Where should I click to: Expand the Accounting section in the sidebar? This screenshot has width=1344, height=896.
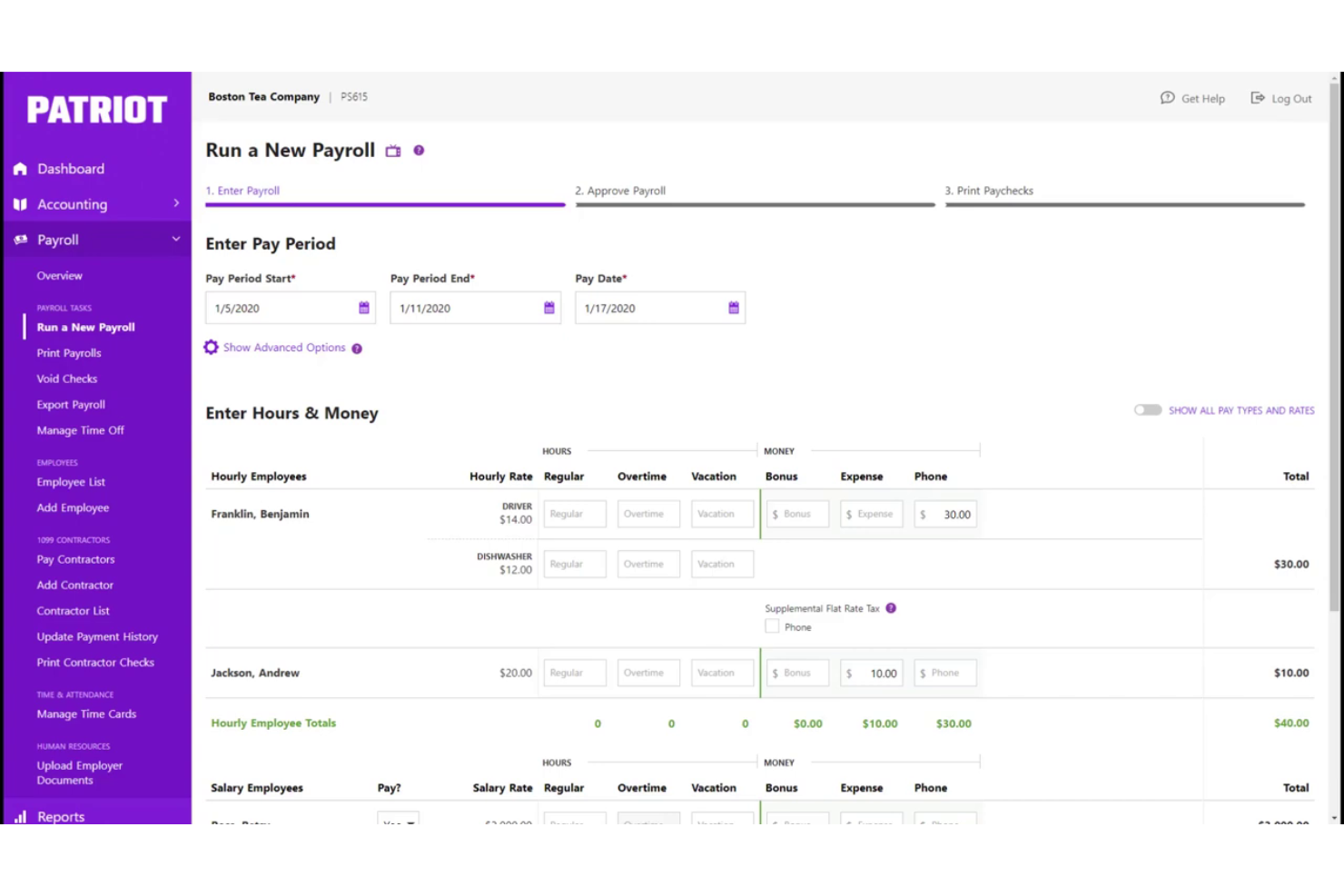[177, 204]
